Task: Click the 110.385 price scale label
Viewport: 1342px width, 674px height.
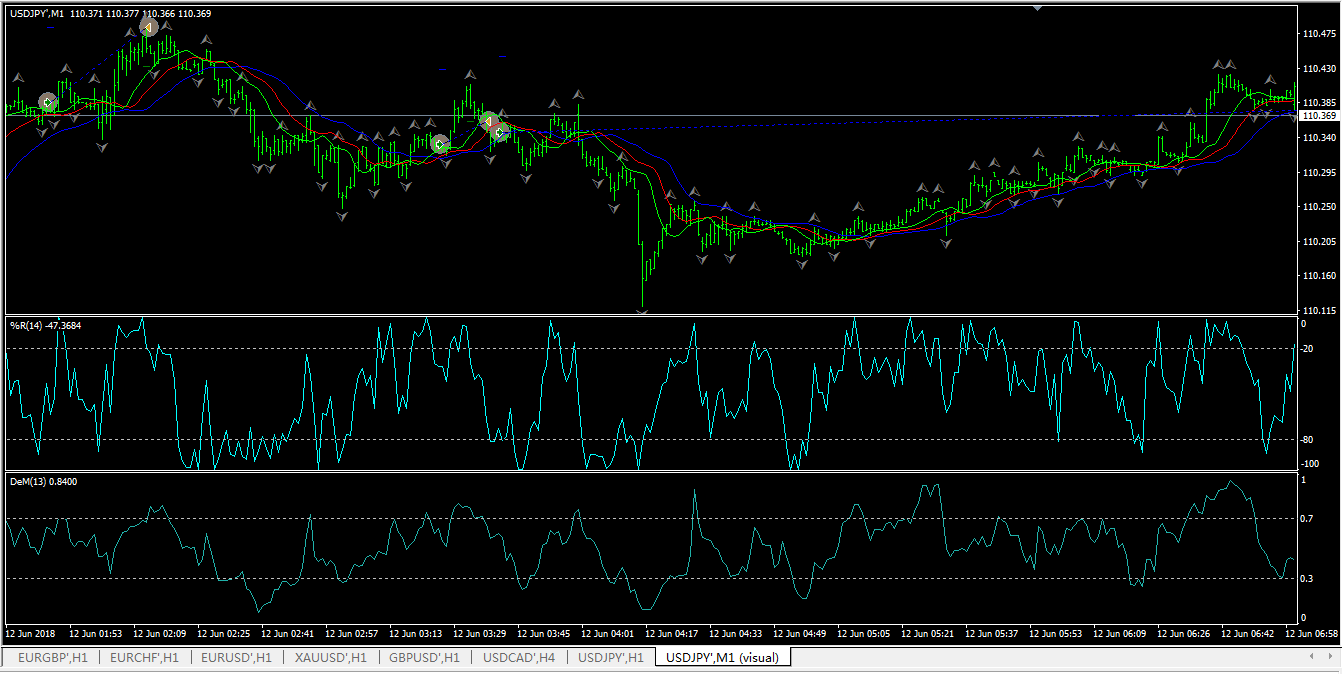Action: pos(1319,103)
